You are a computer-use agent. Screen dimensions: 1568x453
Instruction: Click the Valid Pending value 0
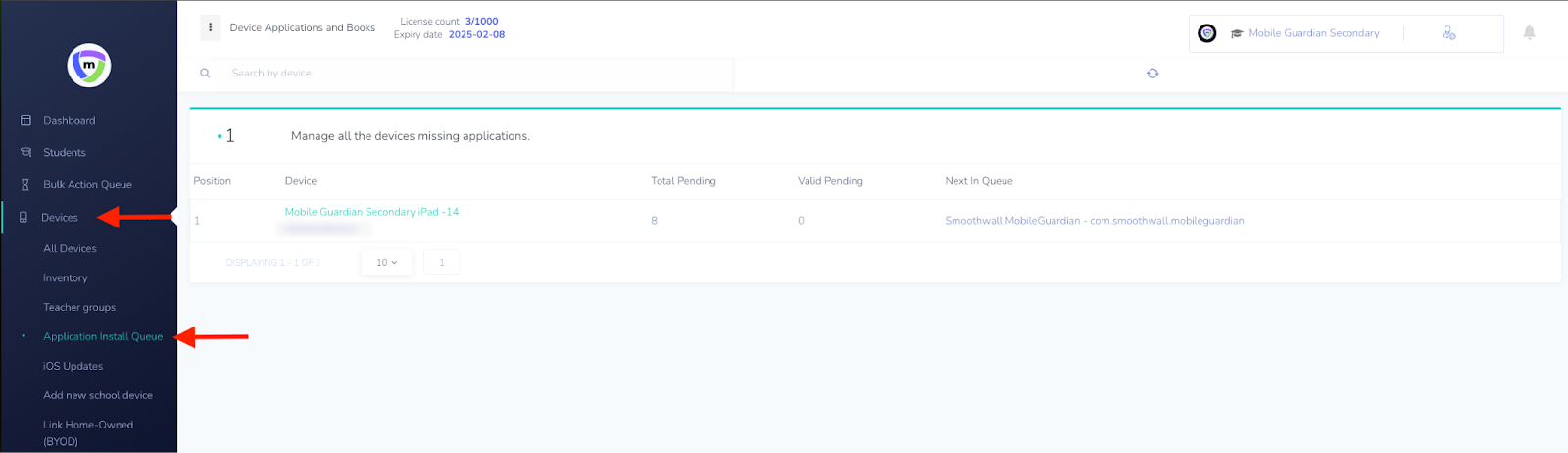point(801,221)
